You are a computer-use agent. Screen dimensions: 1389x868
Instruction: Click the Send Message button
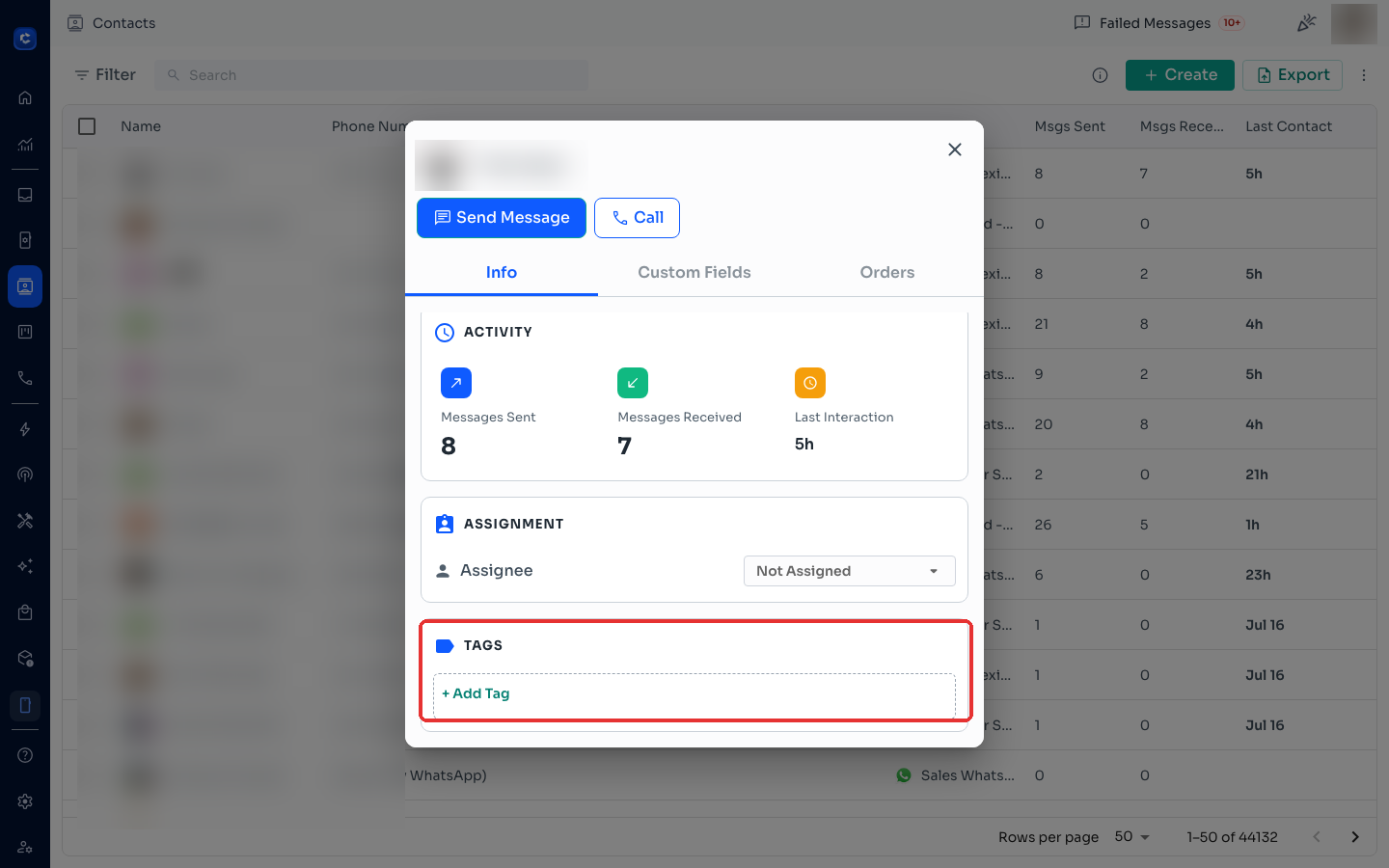[502, 218]
